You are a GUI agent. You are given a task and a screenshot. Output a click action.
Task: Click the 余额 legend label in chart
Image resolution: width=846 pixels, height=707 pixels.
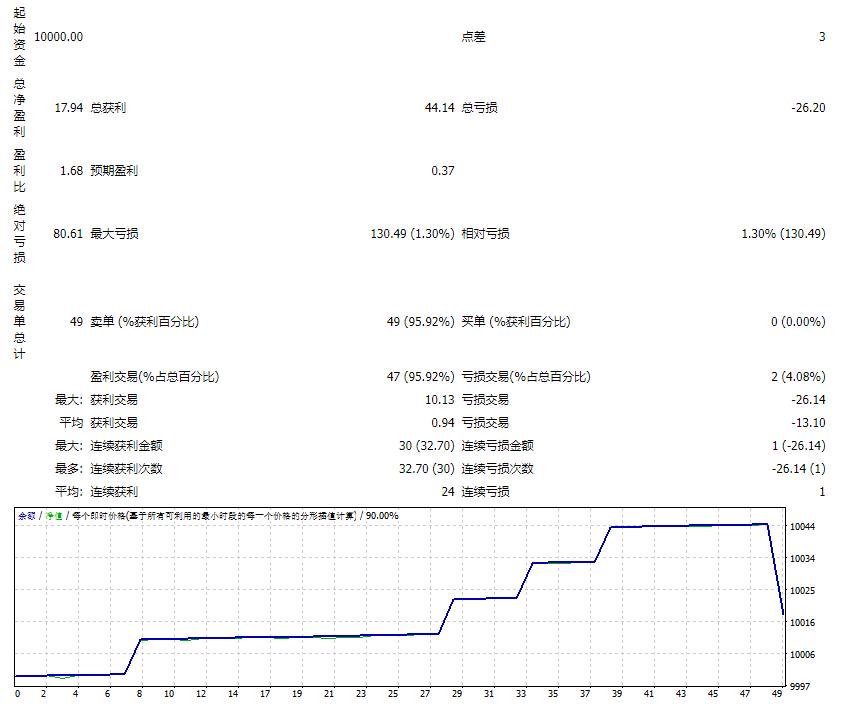(x=26, y=516)
